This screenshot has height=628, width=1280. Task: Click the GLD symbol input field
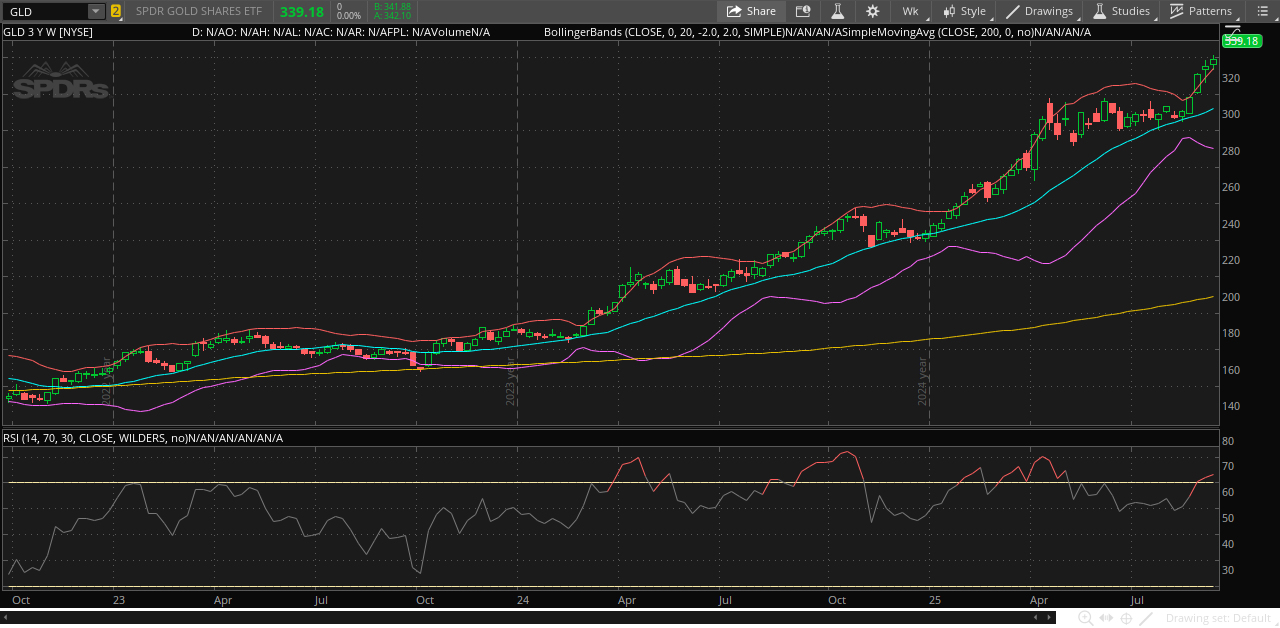pyautogui.click(x=46, y=11)
